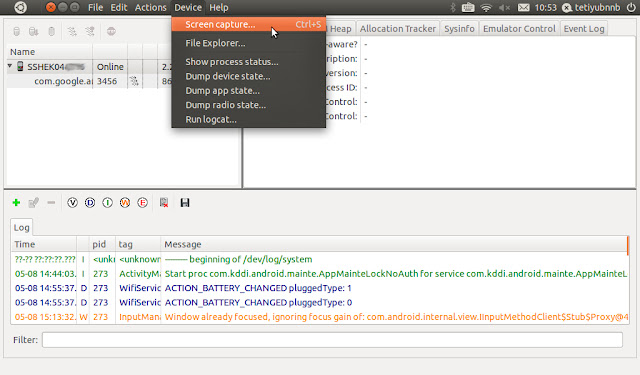Viewport: 640px width, 375px height.
Task: Open the Device menu
Action: [x=188, y=7]
